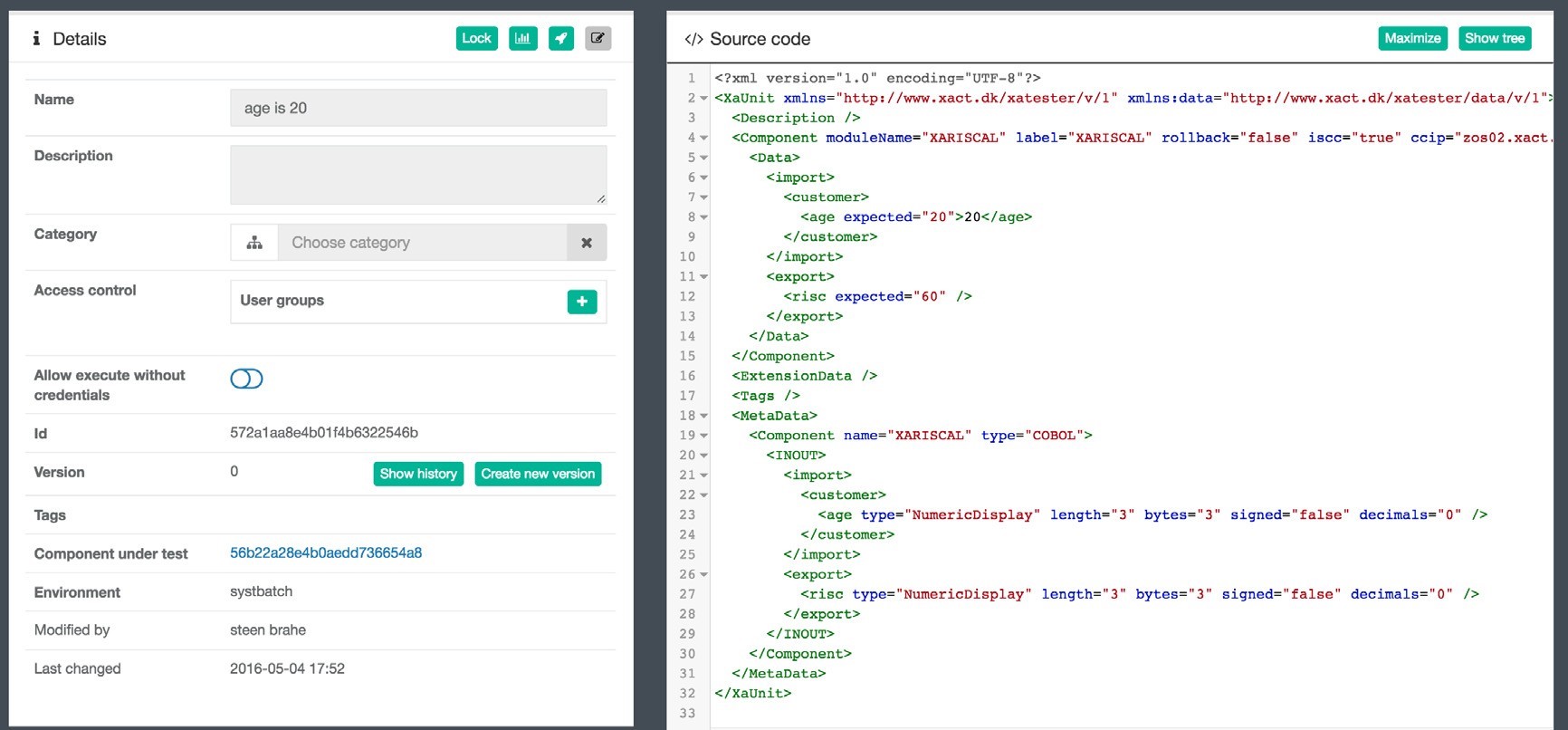Click the Name field 'age is 20'

(418, 108)
